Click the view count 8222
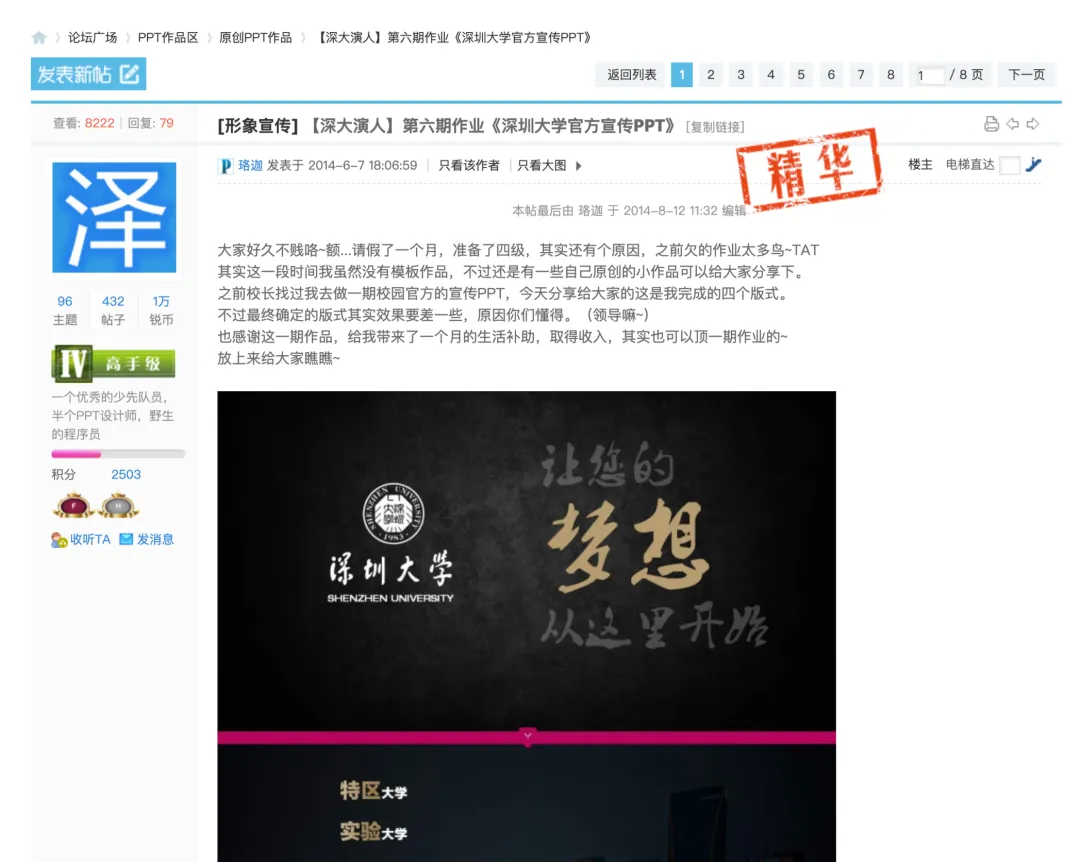Viewport: 1080px width, 862px height. pos(99,123)
